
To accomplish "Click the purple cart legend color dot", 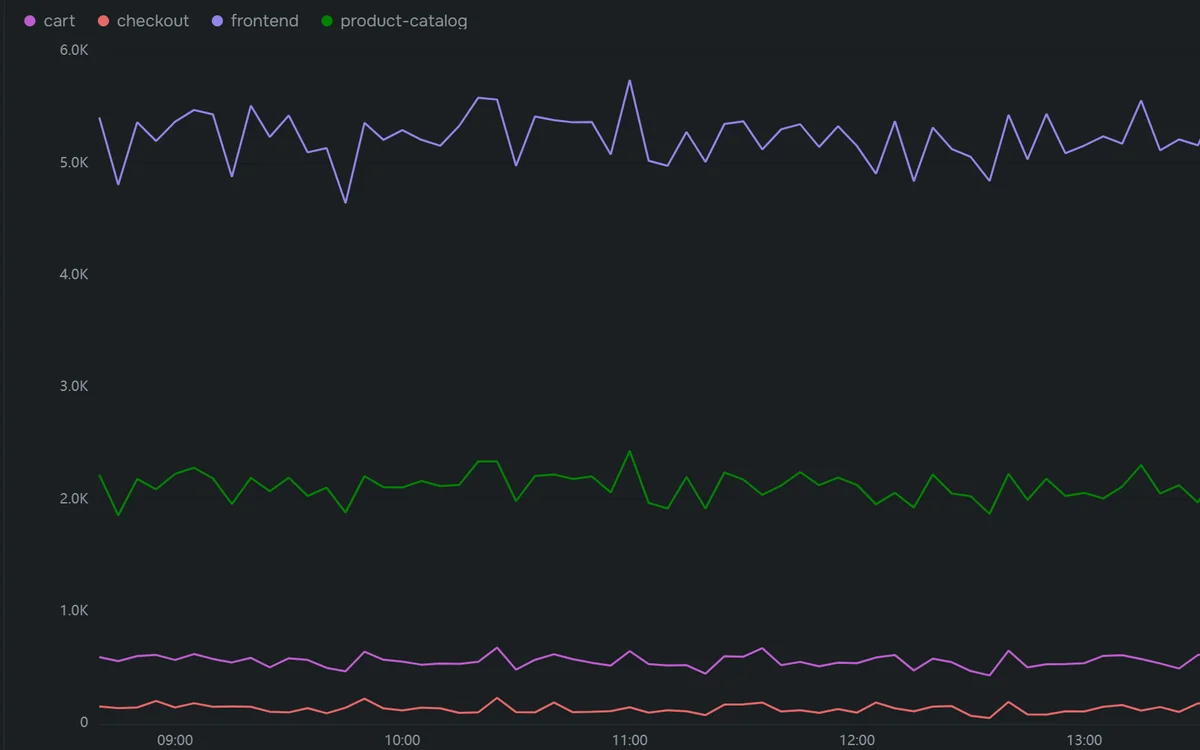I will point(30,21).
